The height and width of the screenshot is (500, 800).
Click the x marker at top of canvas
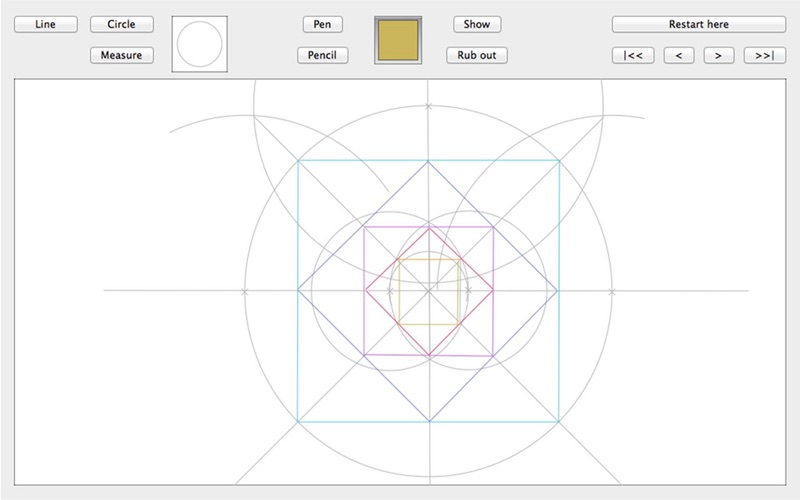[x=429, y=105]
